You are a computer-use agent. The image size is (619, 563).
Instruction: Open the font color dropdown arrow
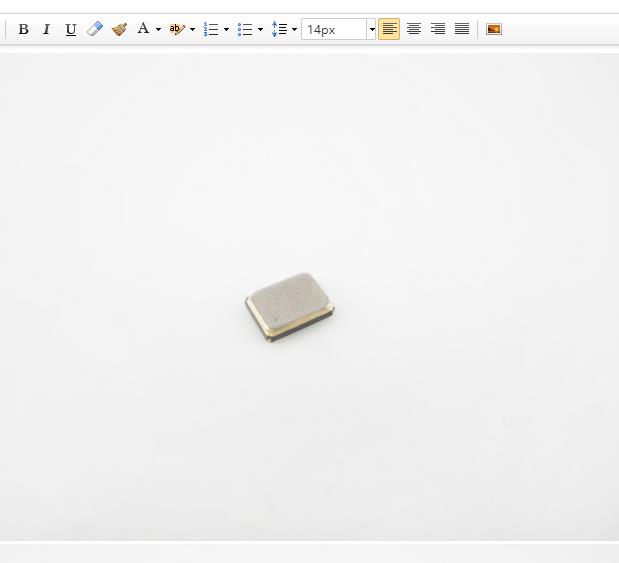click(158, 29)
